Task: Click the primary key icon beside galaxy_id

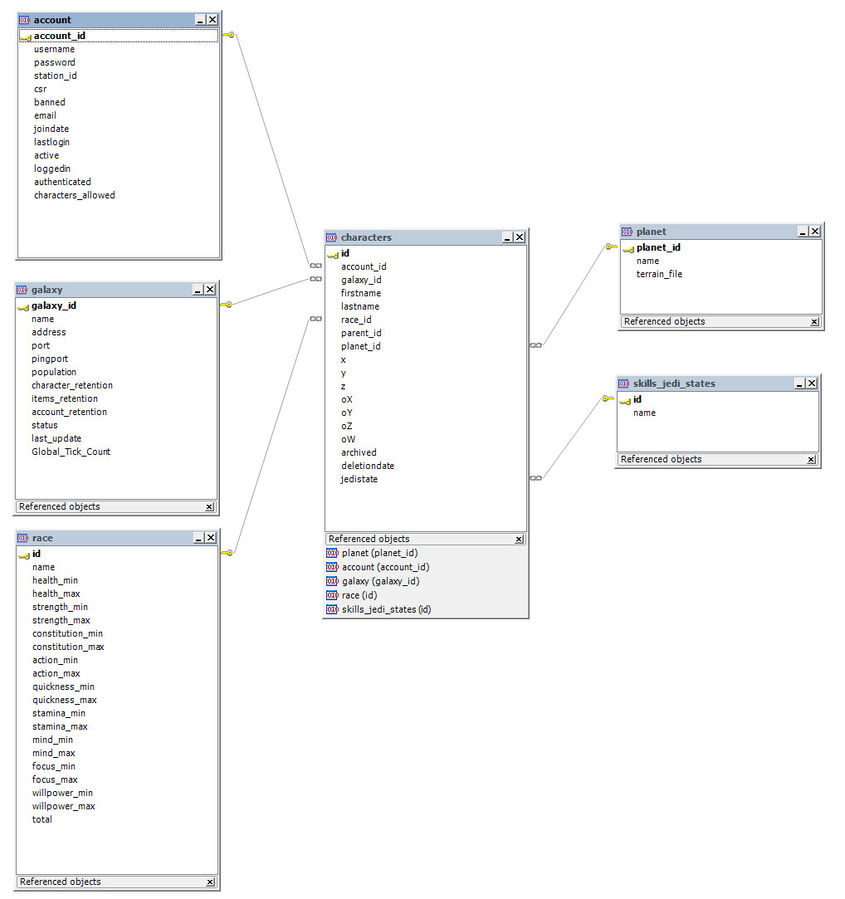Action: (23, 307)
